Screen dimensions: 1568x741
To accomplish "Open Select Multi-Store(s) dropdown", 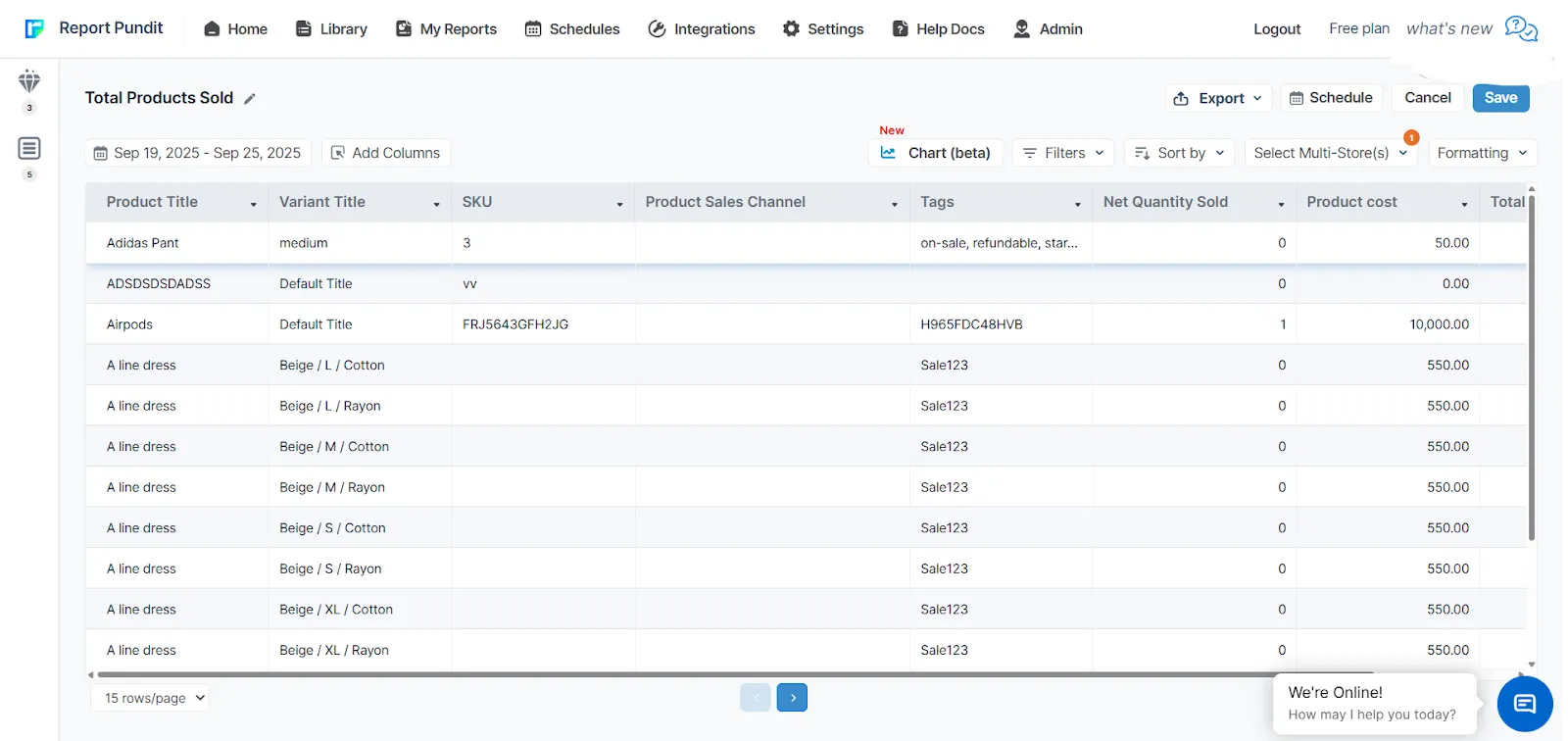I will point(1331,153).
